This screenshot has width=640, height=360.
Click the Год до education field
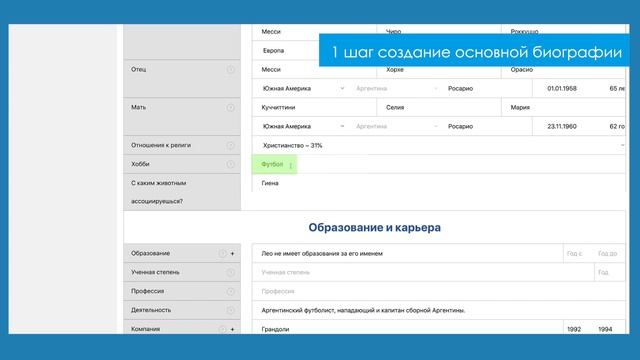[610, 253]
